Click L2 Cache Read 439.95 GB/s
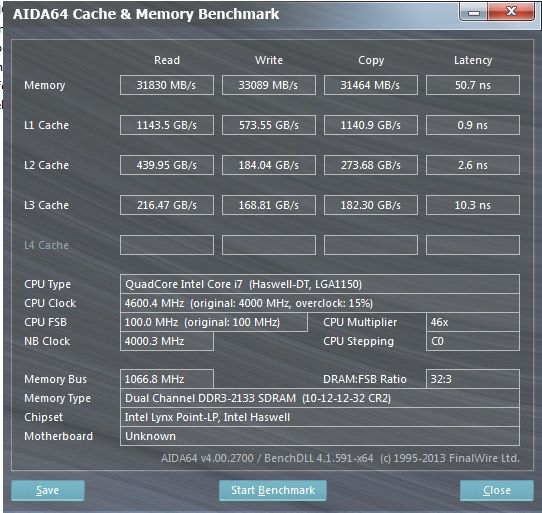The width and height of the screenshot is (542, 513). 167,165
